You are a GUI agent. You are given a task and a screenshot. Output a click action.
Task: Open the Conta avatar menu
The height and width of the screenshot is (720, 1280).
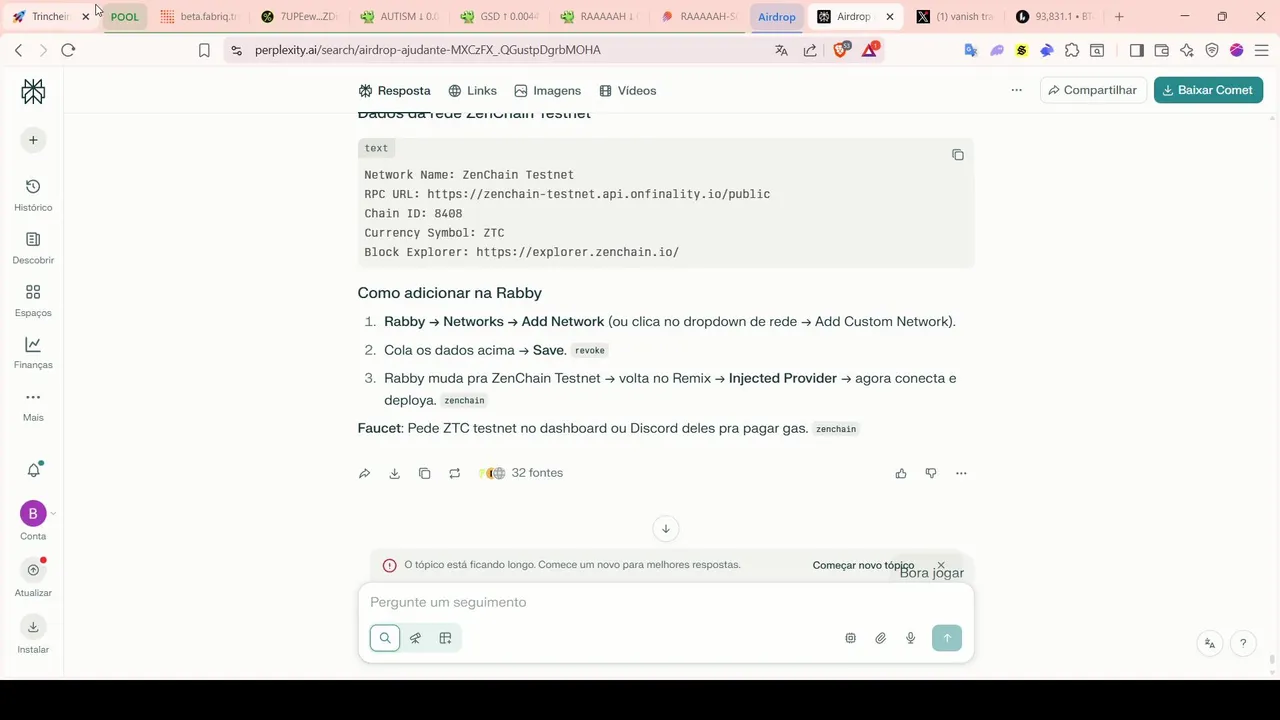[x=33, y=514]
